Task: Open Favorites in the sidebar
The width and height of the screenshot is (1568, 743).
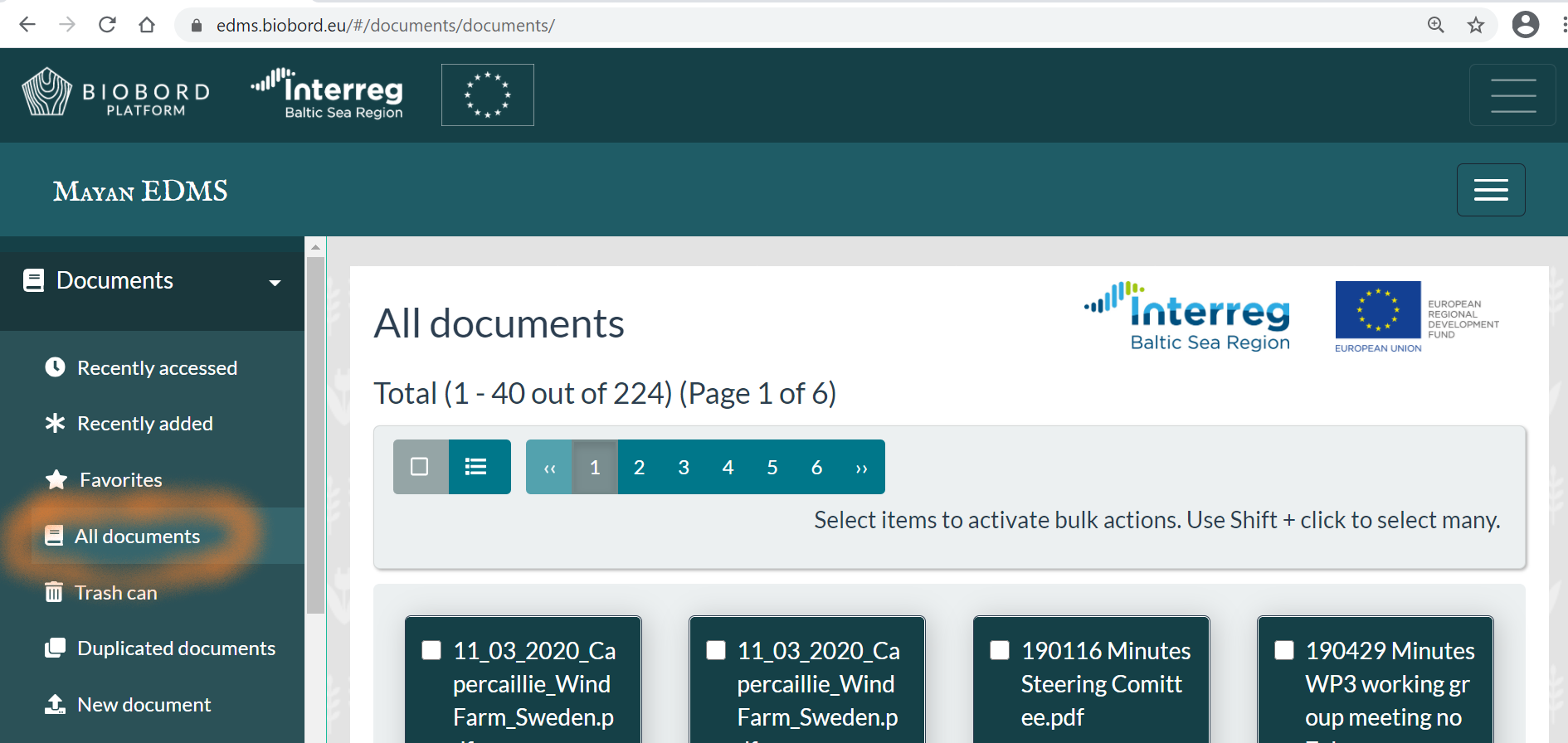Action: [121, 479]
